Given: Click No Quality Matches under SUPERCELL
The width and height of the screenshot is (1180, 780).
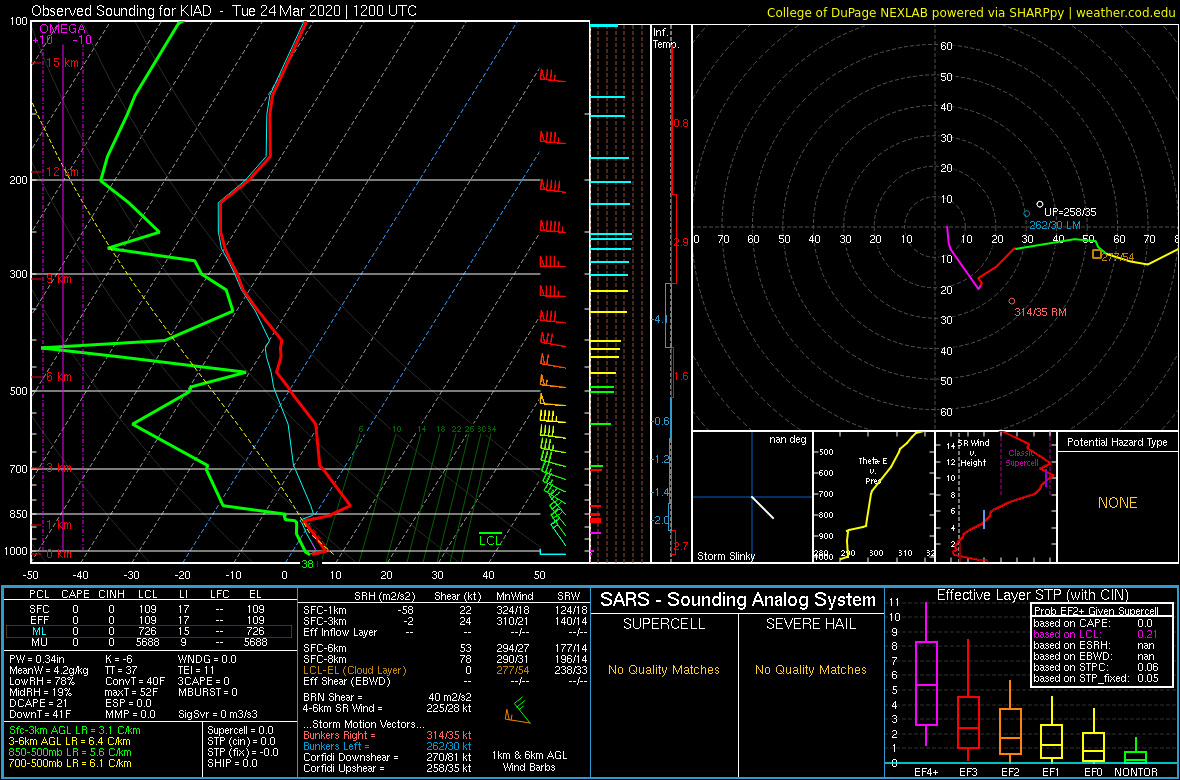Looking at the screenshot, I should coord(664,669).
